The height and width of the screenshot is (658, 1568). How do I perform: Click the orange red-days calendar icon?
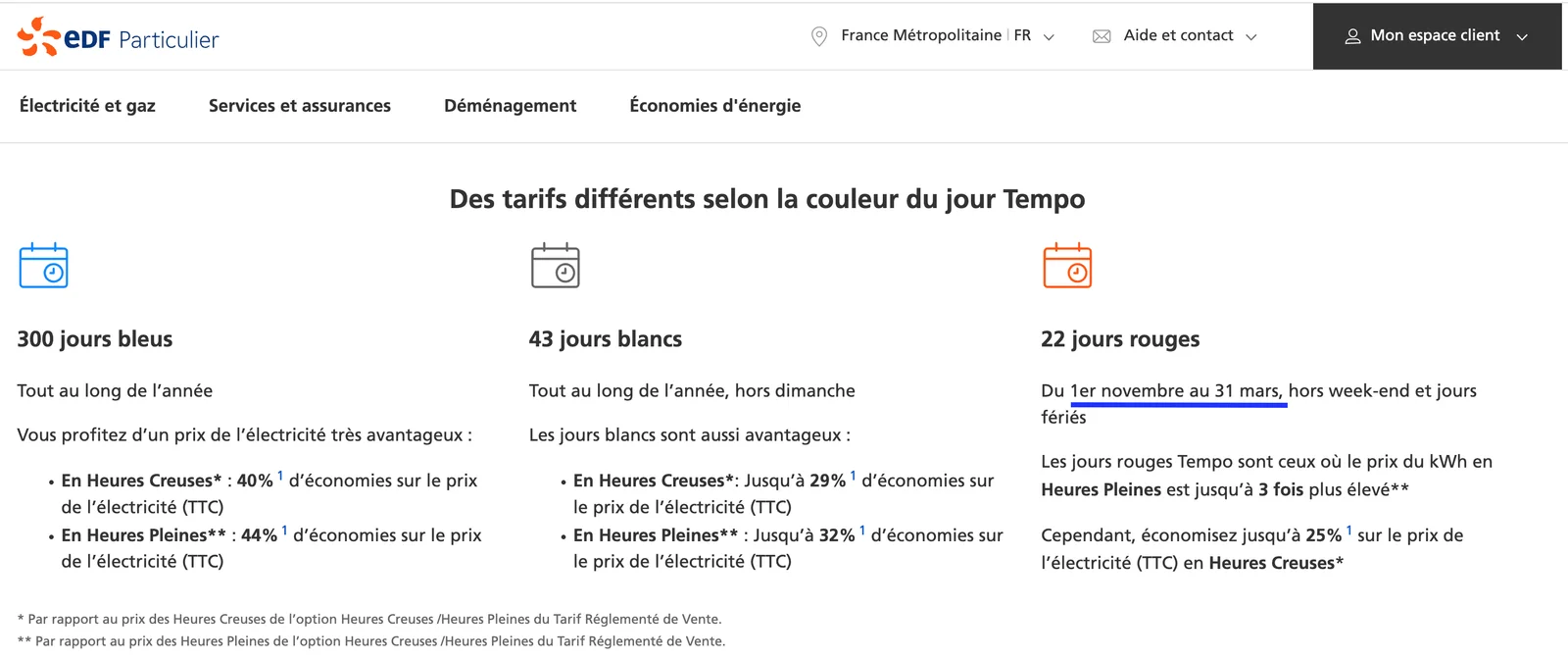1067,266
